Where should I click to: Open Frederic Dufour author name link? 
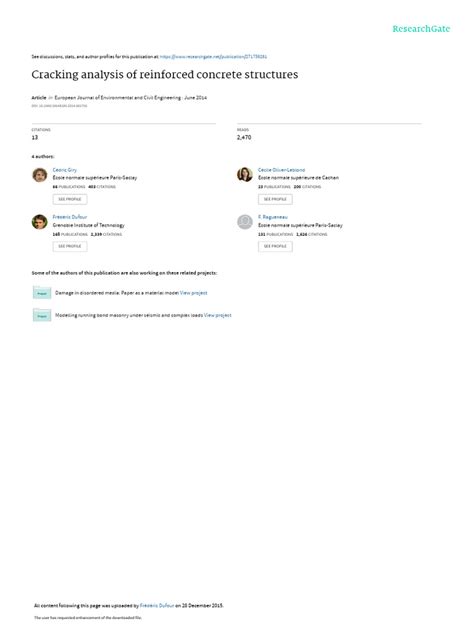[x=70, y=217]
